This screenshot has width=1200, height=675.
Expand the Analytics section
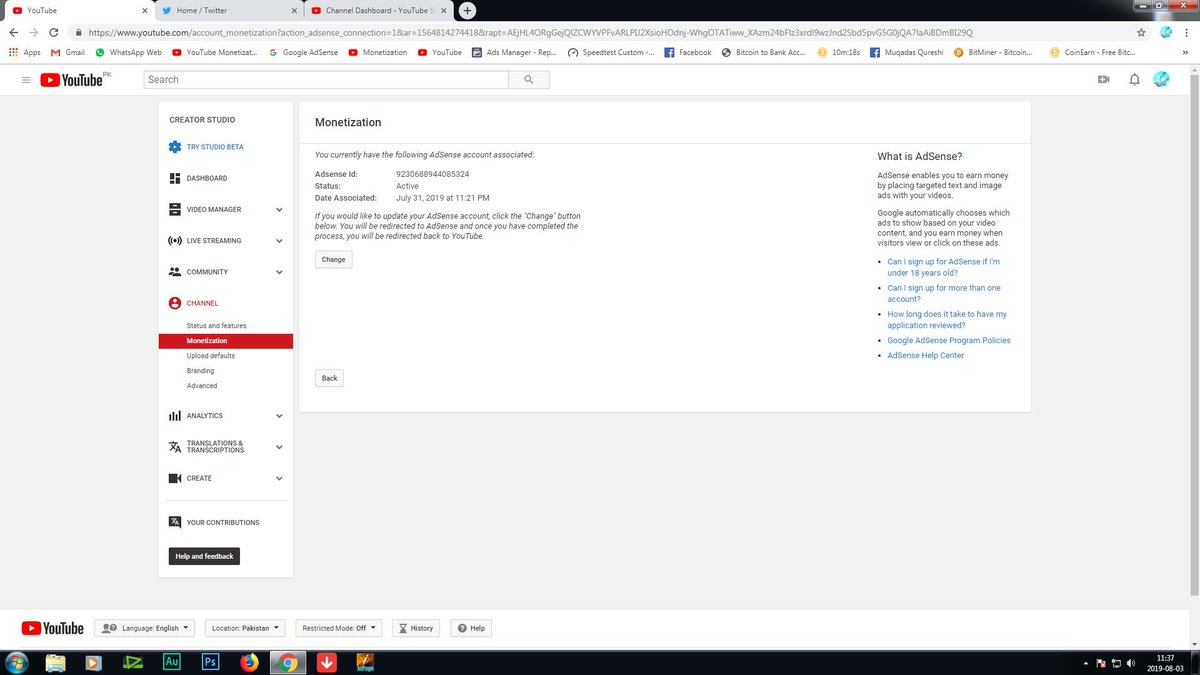(x=279, y=416)
